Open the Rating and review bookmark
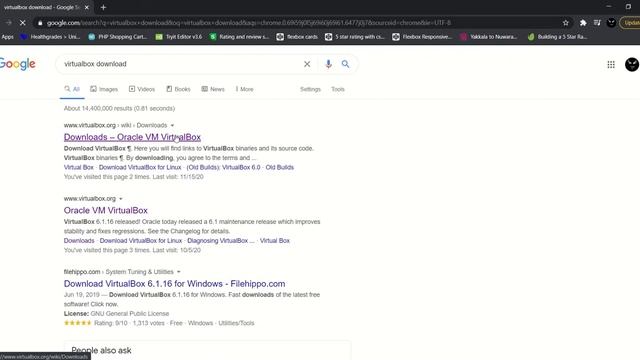This screenshot has width=640, height=360. click(x=240, y=37)
